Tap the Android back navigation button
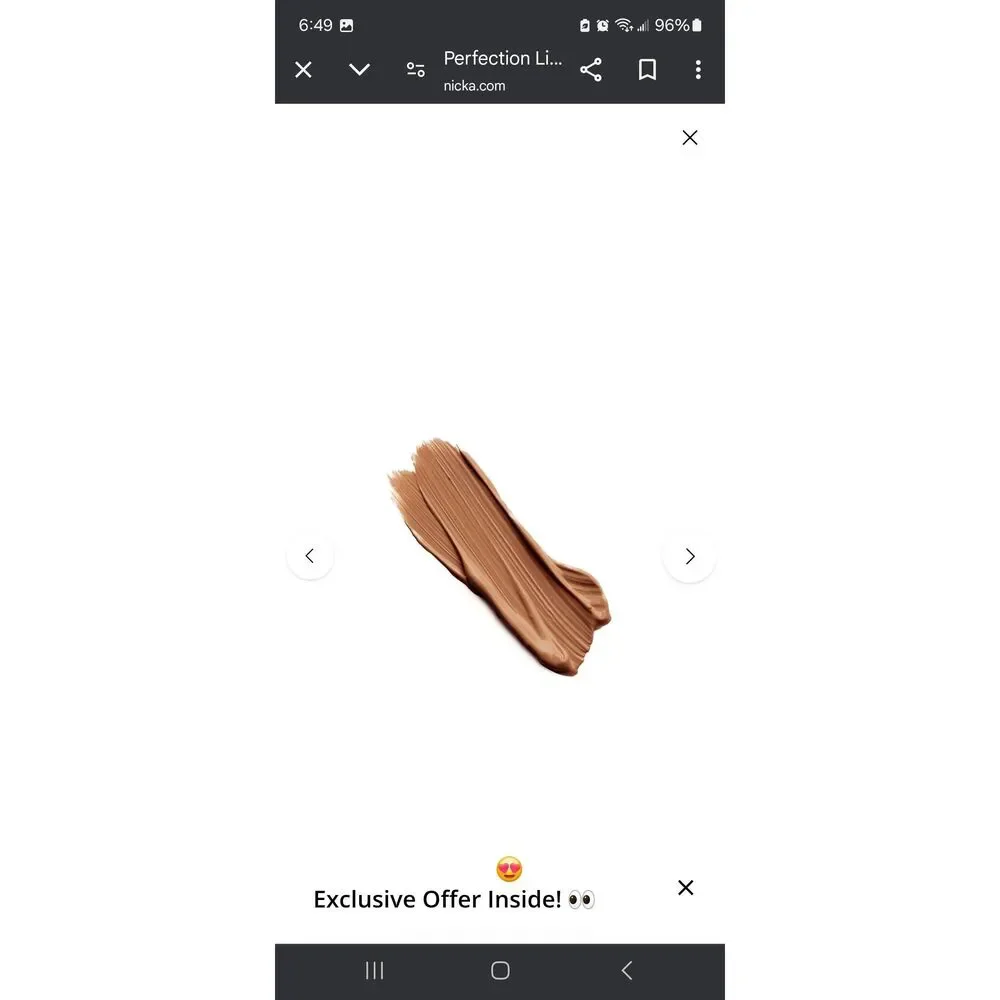1000x1000 pixels. pyautogui.click(x=627, y=971)
